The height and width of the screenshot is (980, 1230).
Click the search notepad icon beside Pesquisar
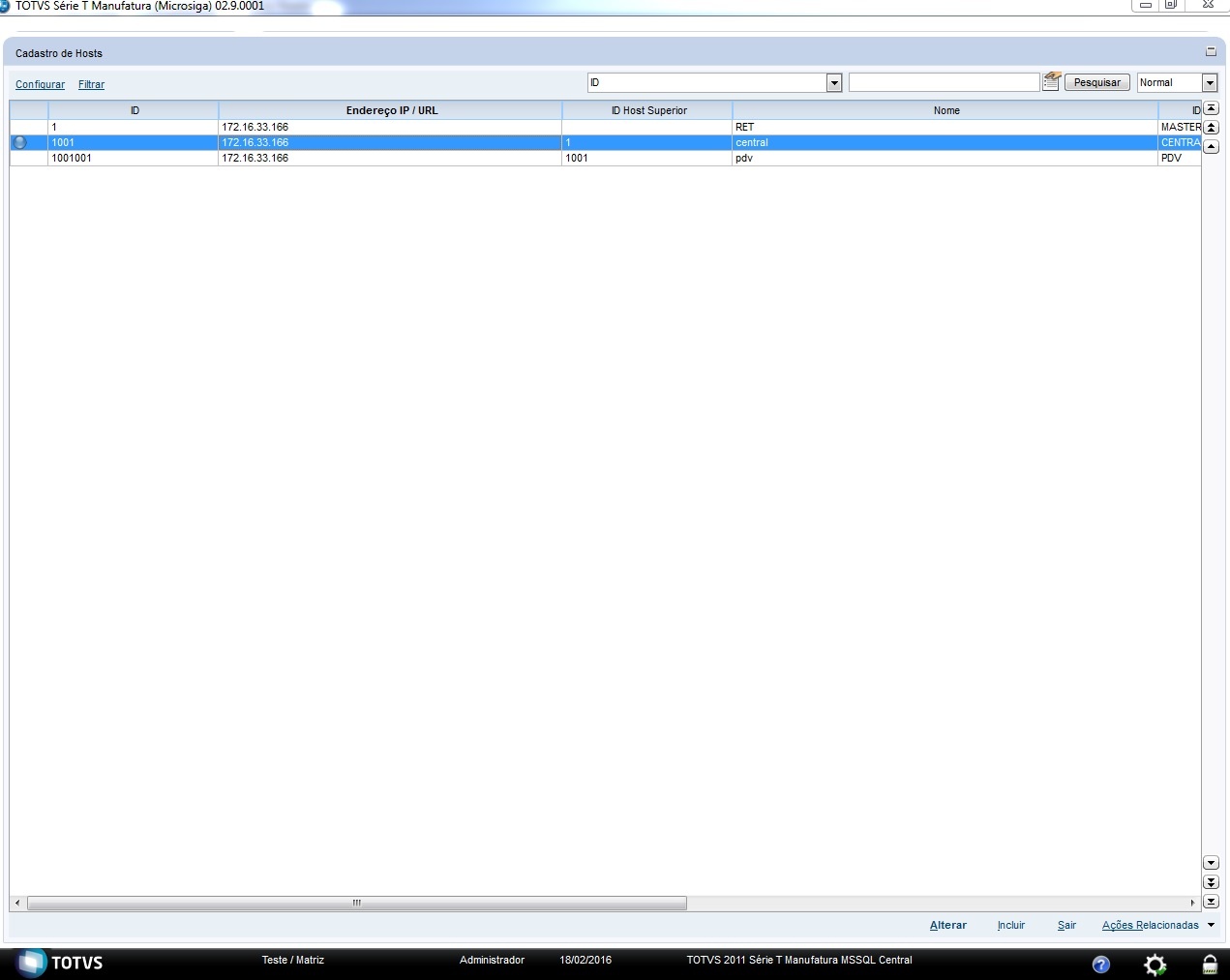pos(1051,82)
